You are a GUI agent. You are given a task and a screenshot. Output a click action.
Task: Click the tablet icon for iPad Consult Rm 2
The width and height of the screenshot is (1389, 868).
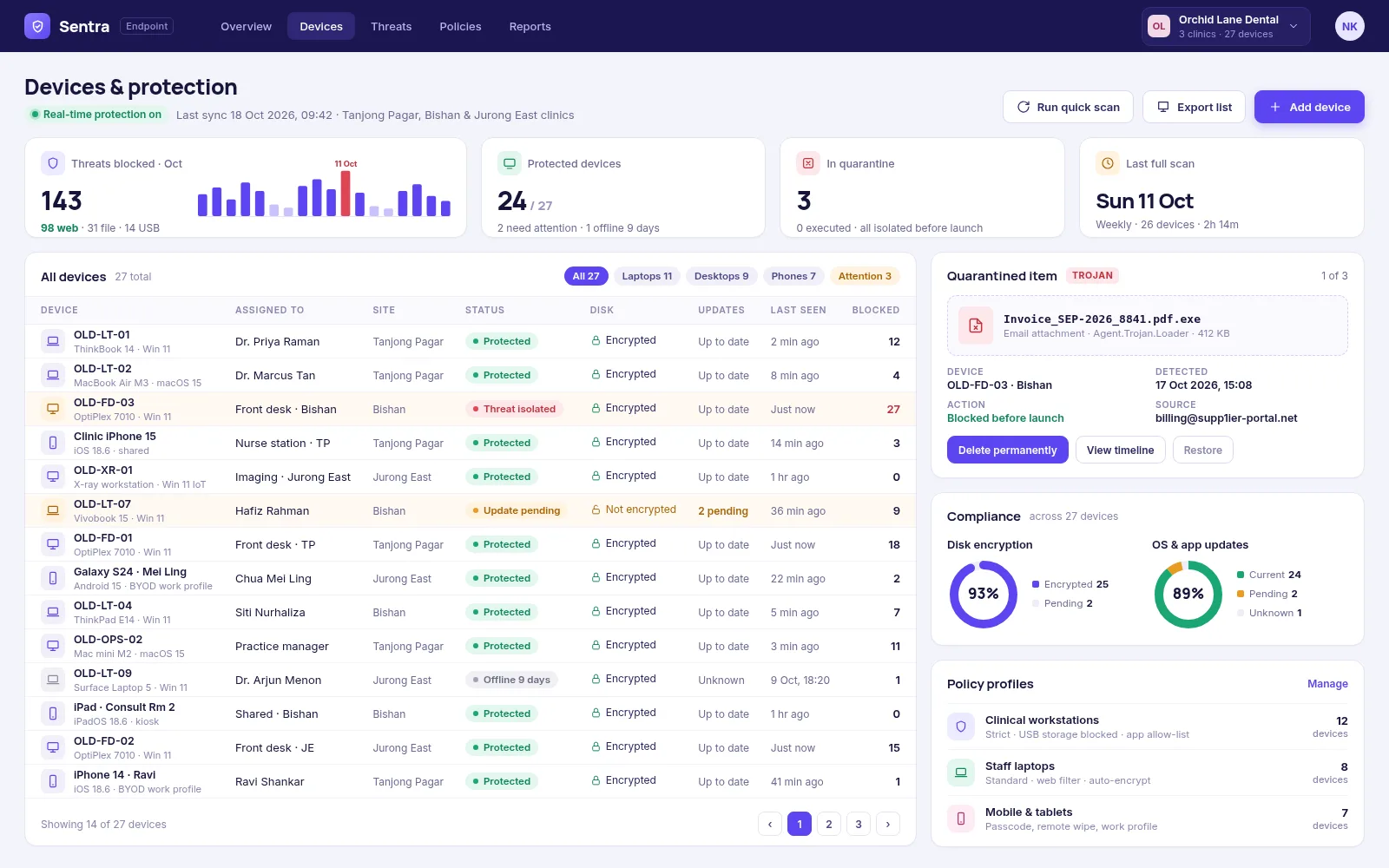[x=53, y=713]
